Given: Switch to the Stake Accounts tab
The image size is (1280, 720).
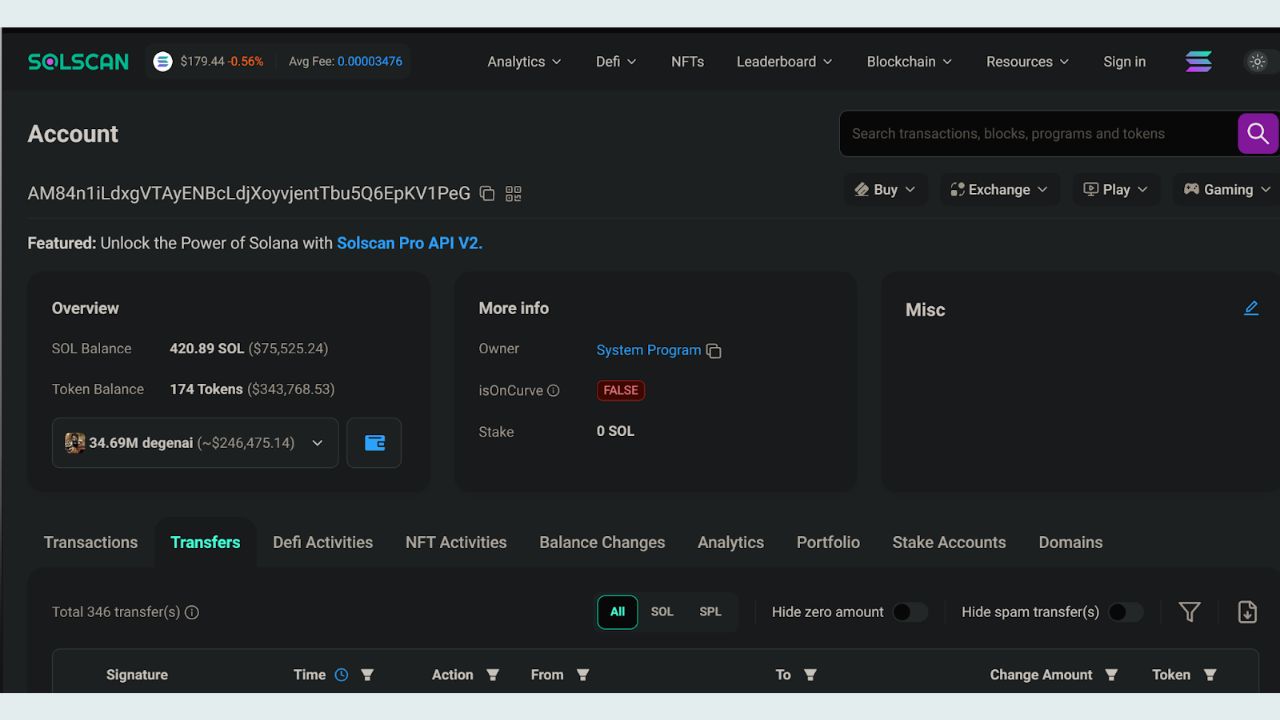Looking at the screenshot, I should point(949,542).
